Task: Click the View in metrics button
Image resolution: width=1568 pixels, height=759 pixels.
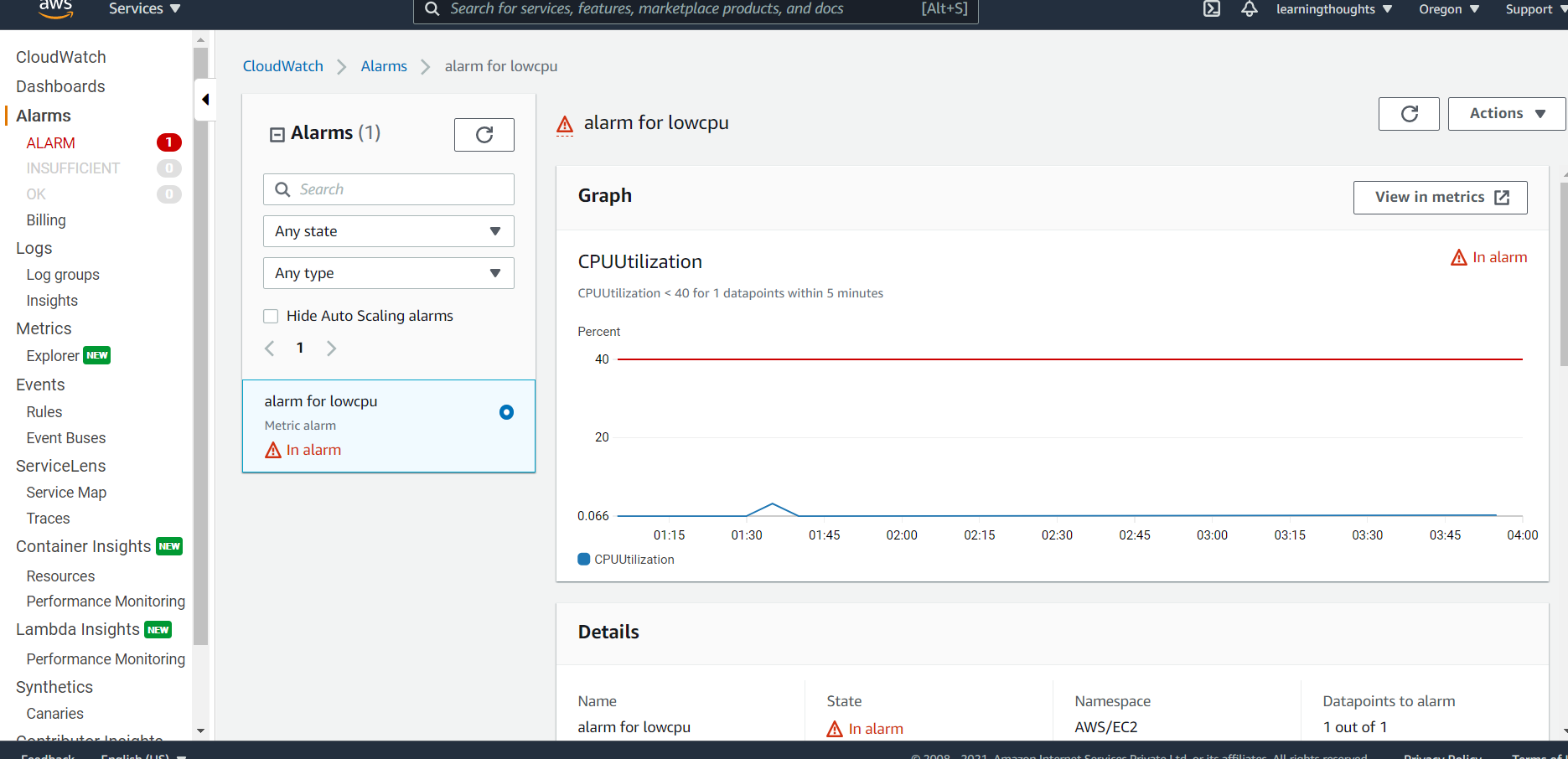Action: [1440, 197]
